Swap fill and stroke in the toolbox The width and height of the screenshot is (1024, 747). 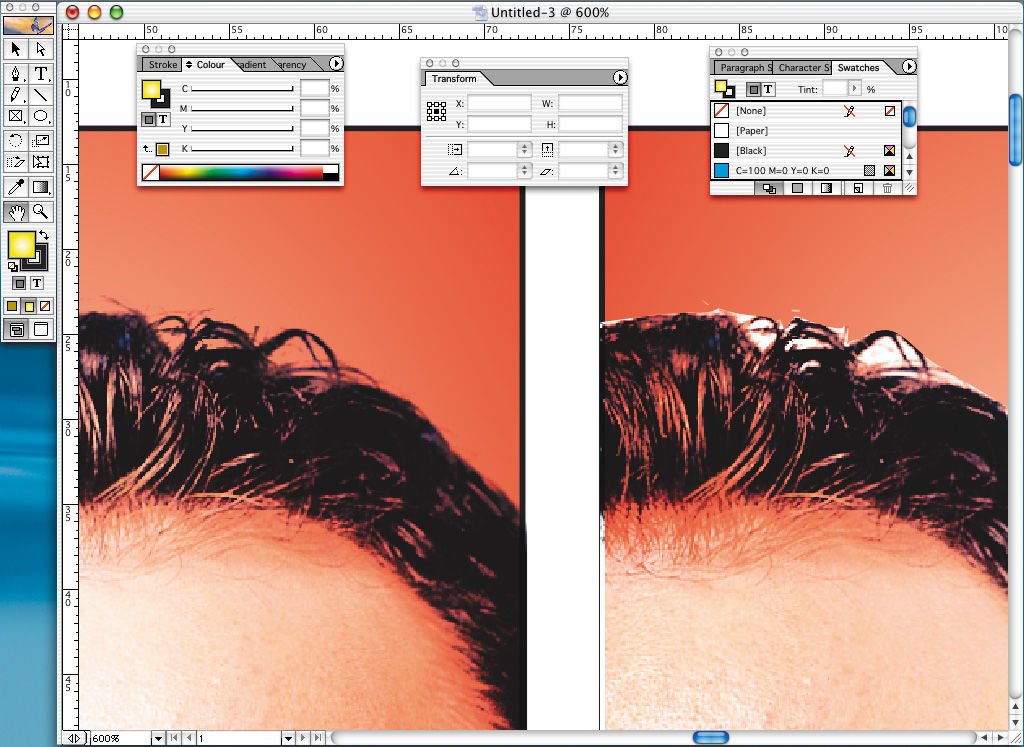44,236
